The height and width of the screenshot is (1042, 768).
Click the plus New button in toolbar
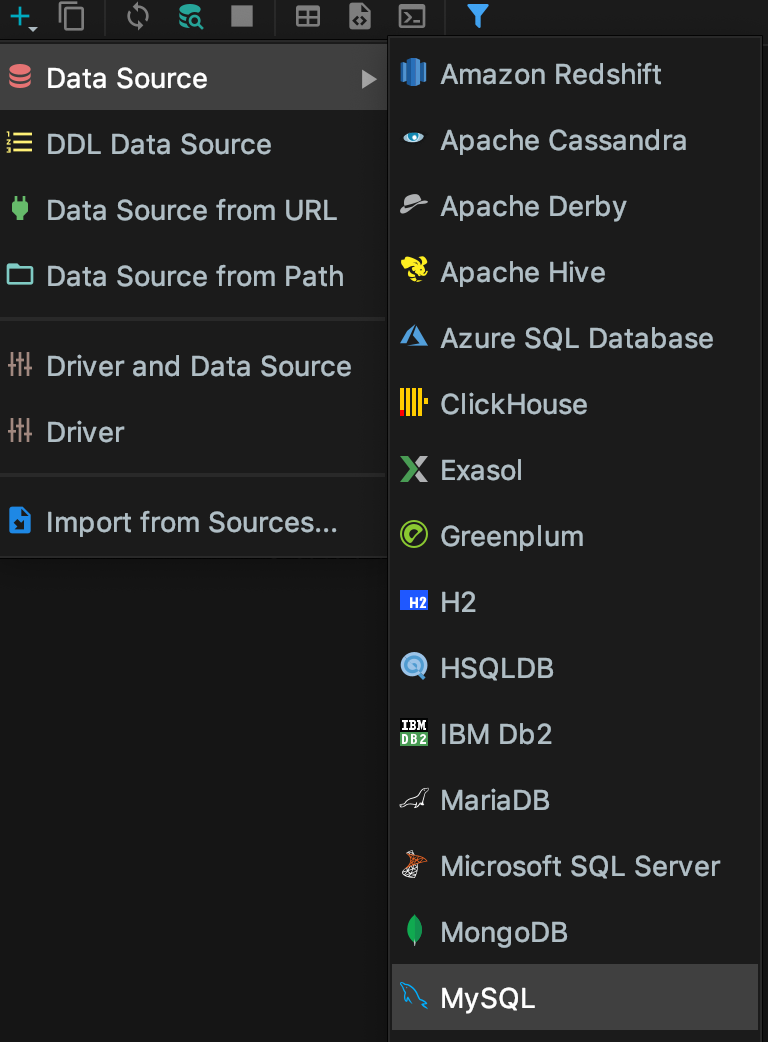tap(23, 17)
